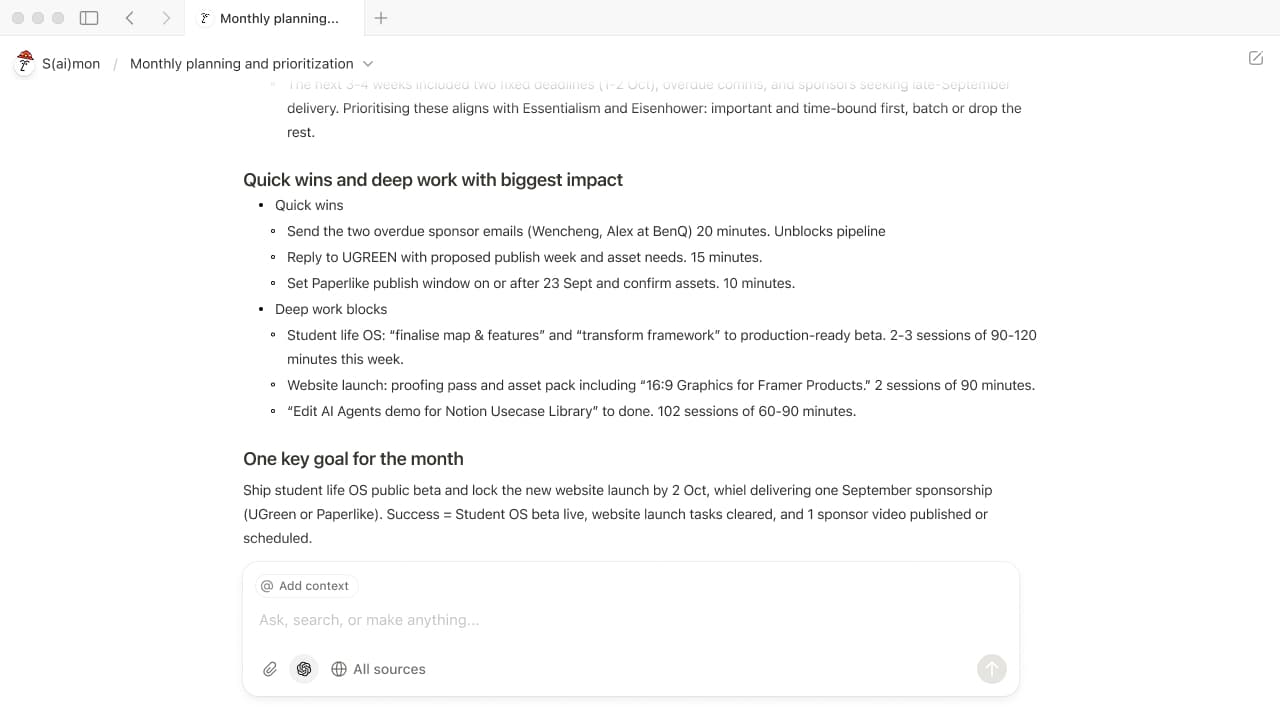
Task: Open a new tab with plus icon
Action: (381, 18)
